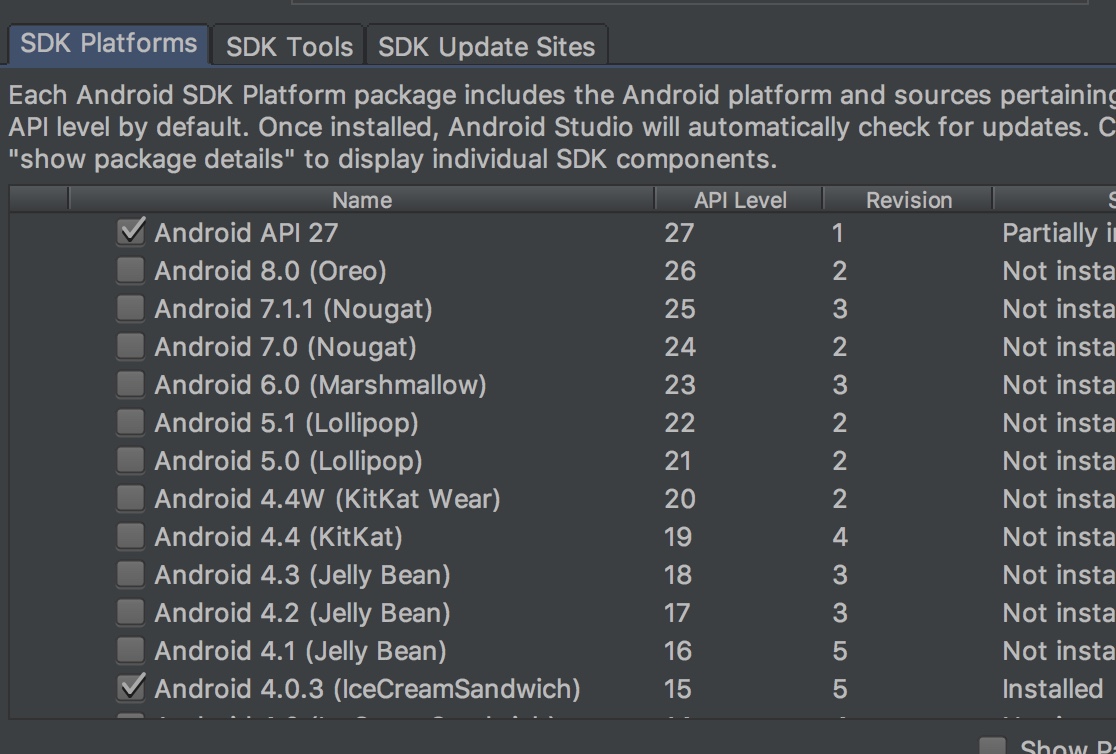Check Android 4.3 (Jelly Bean) platform
The image size is (1116, 754).
tap(130, 575)
